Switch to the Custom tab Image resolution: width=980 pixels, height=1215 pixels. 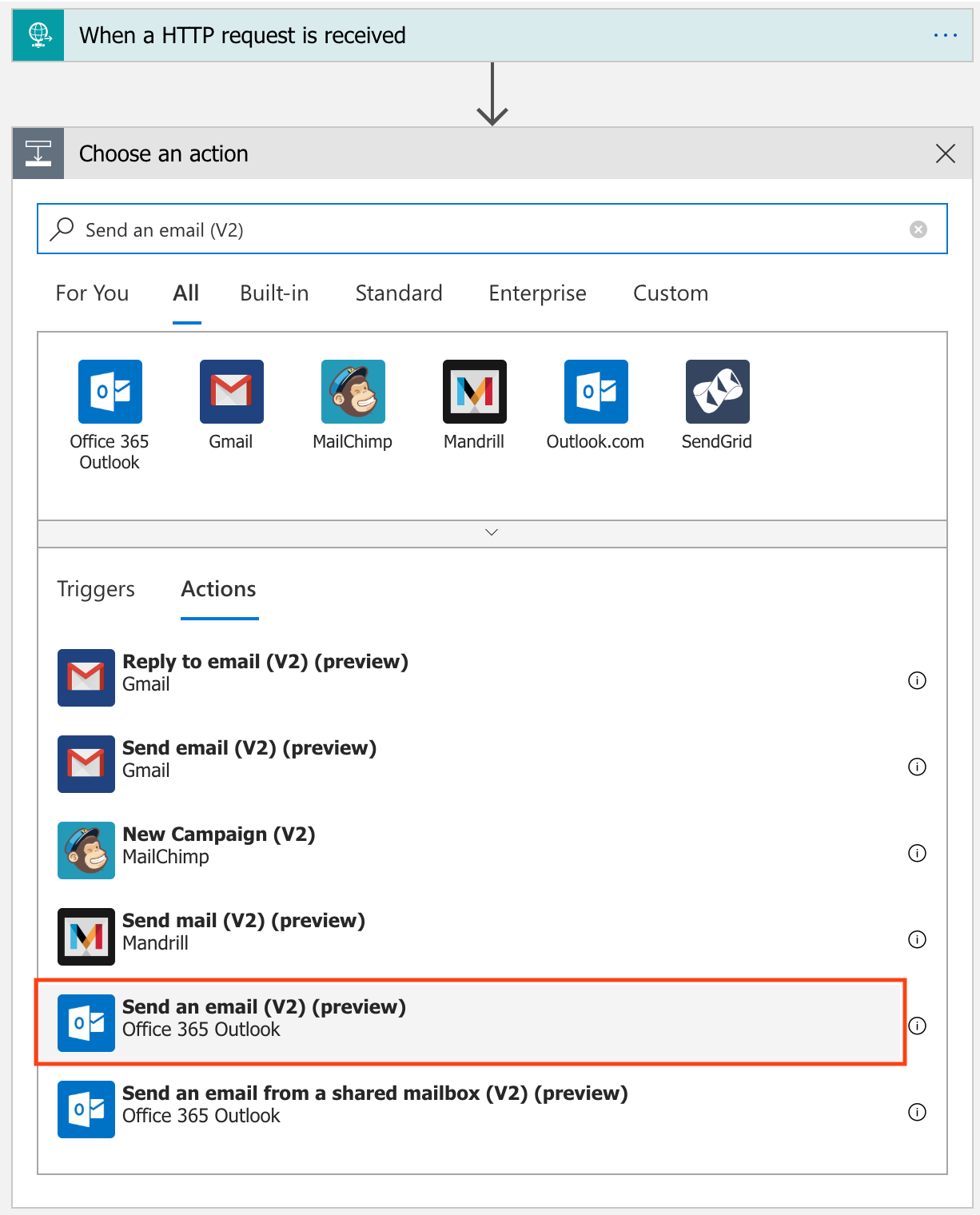click(671, 293)
